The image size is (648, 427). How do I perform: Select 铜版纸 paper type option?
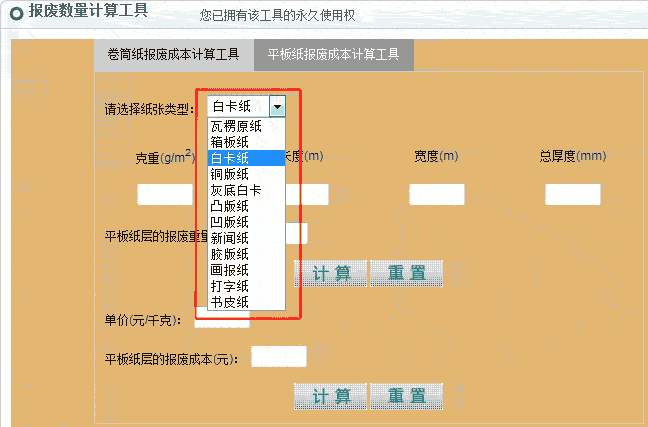click(229, 174)
